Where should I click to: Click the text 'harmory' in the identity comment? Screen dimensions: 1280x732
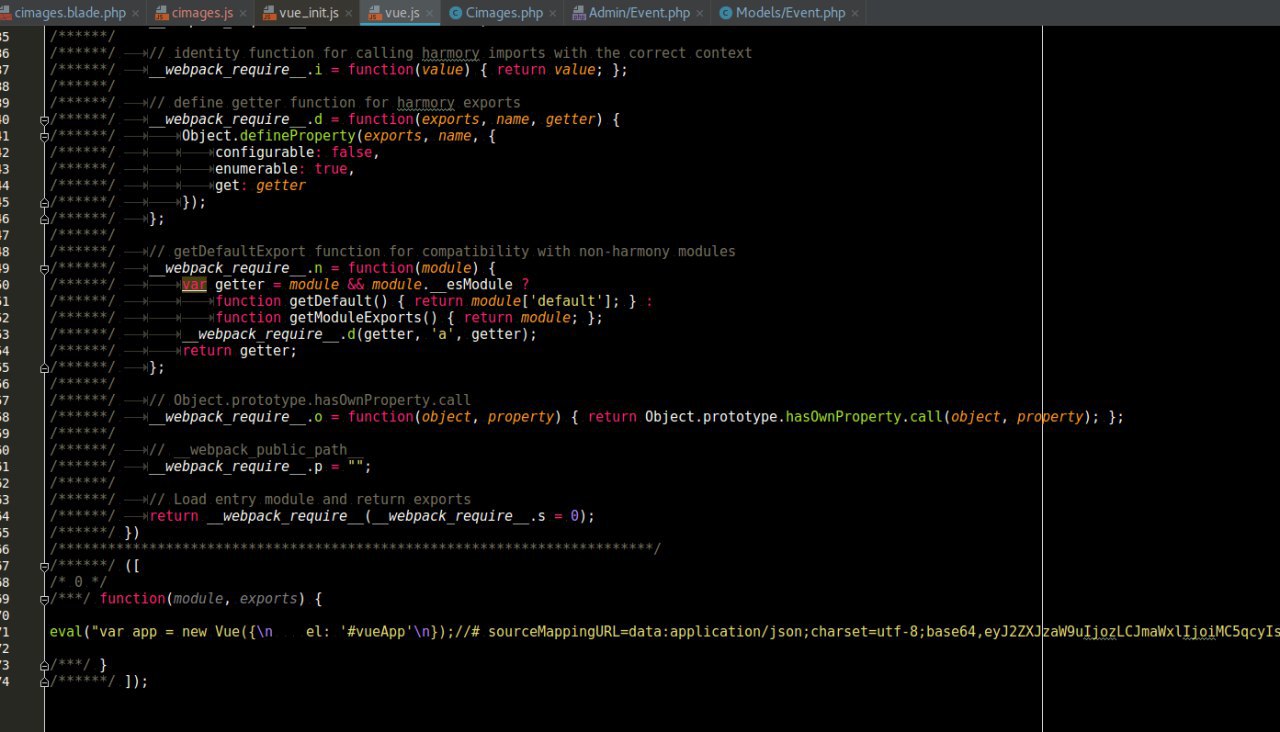click(x=450, y=53)
